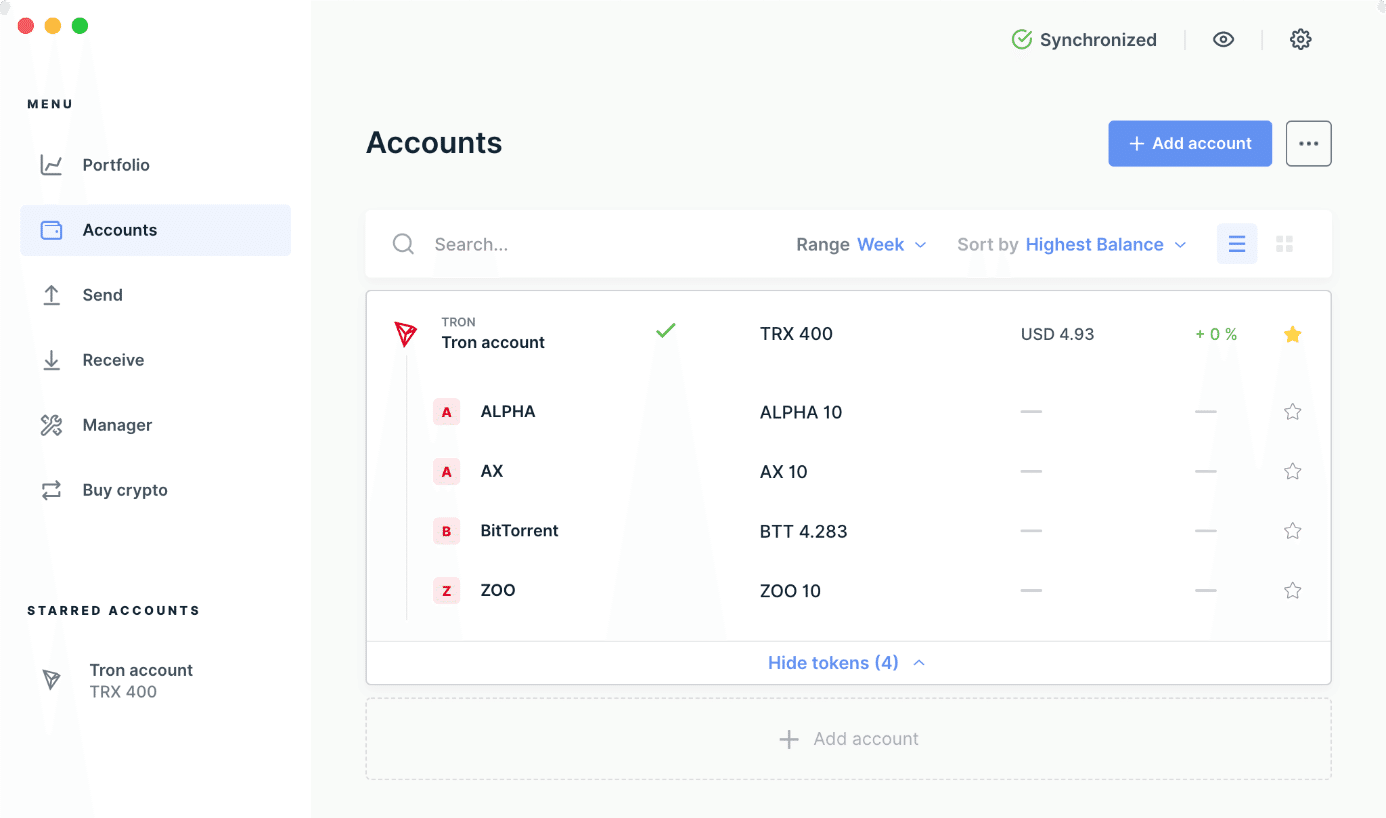
Task: Click the blue Add account button
Action: coord(1190,144)
